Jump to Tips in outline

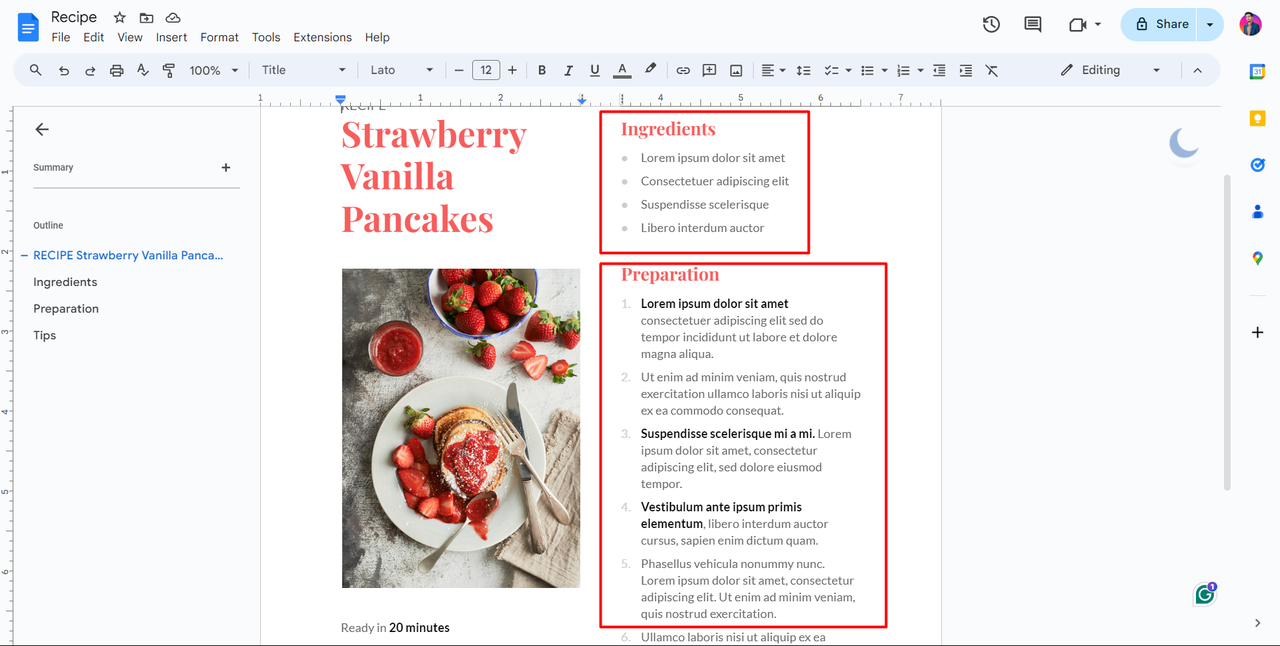[44, 336]
